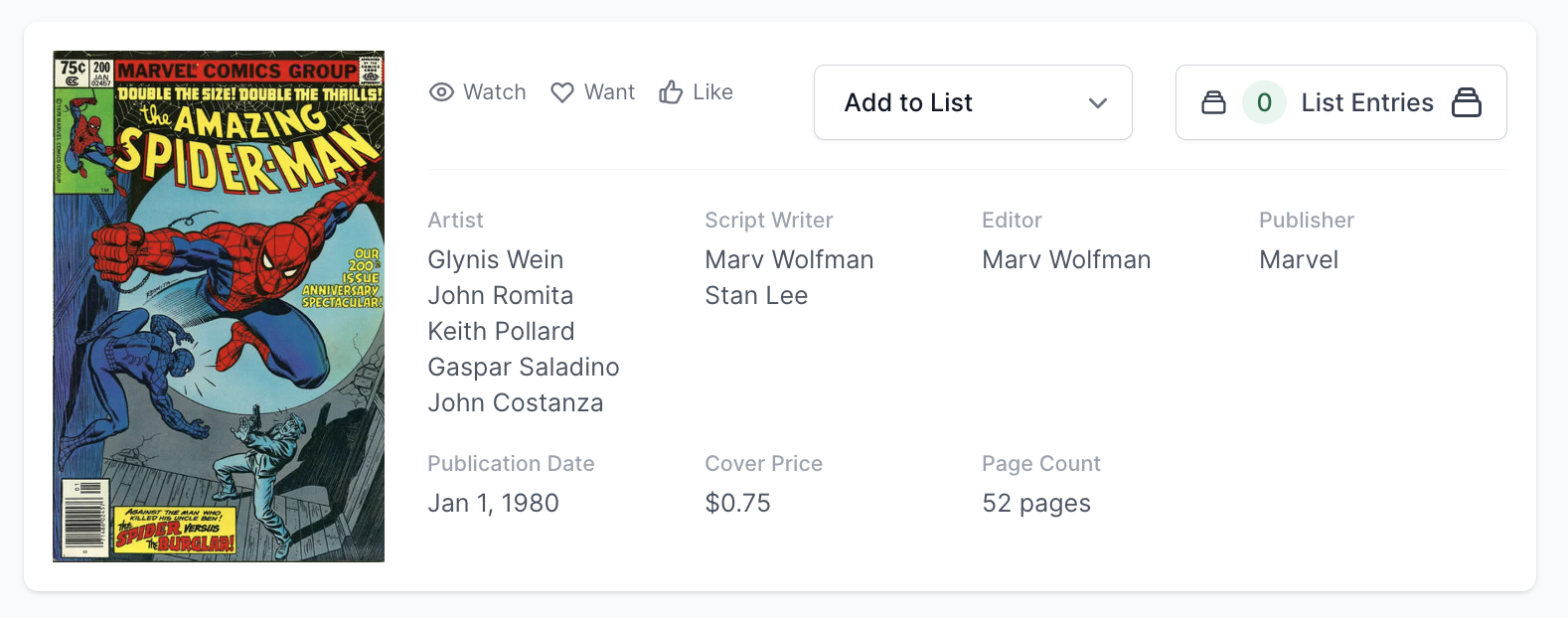Select artist Glynis Wein
This screenshot has height=618, width=1568.
click(x=495, y=260)
